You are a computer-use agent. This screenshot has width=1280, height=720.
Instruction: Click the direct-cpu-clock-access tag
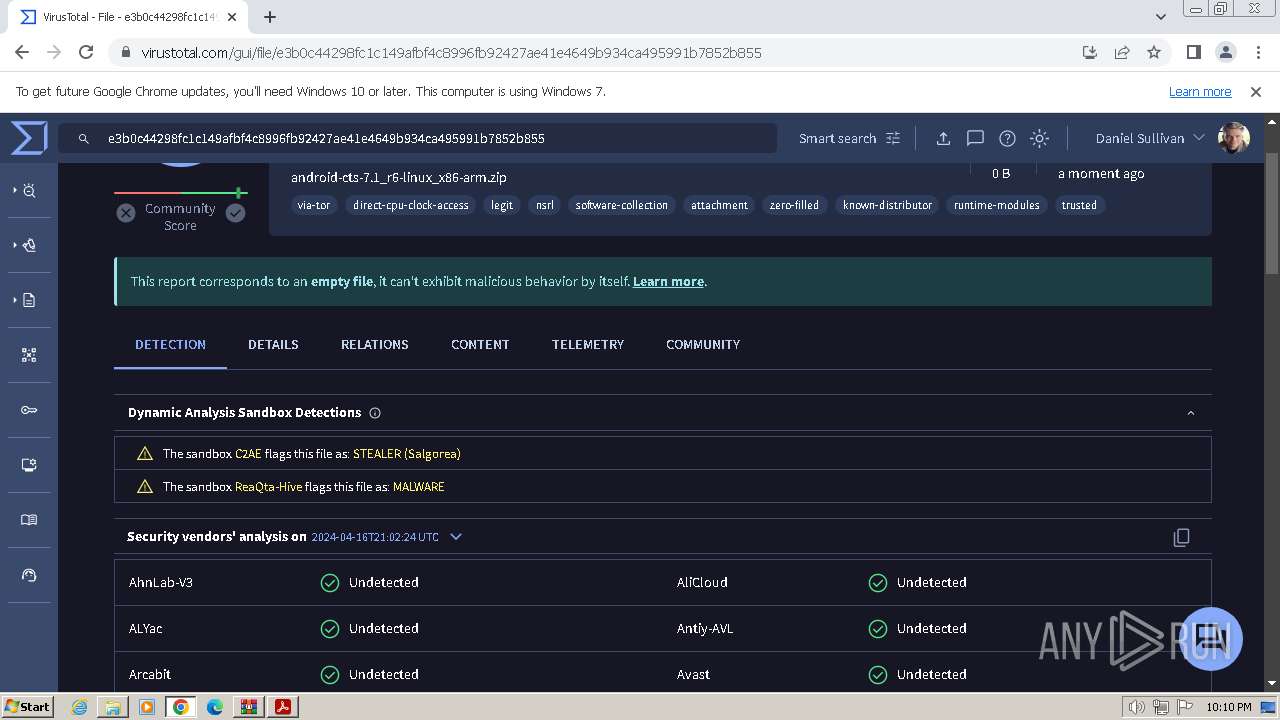[x=411, y=205]
